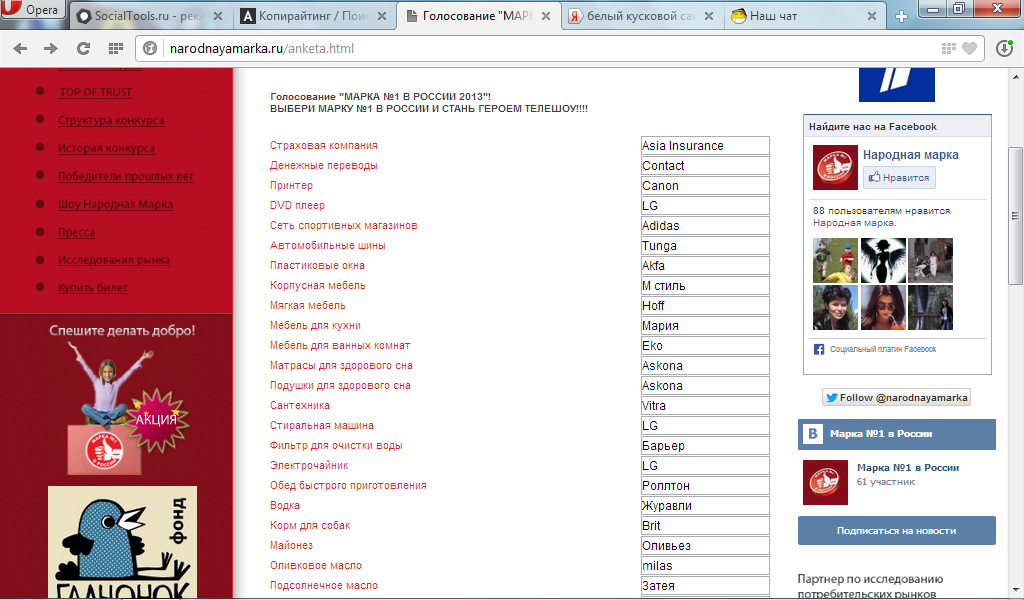This screenshot has height=600, width=1024.
Task: Click the Принтер field with Canon
Action: [705, 185]
